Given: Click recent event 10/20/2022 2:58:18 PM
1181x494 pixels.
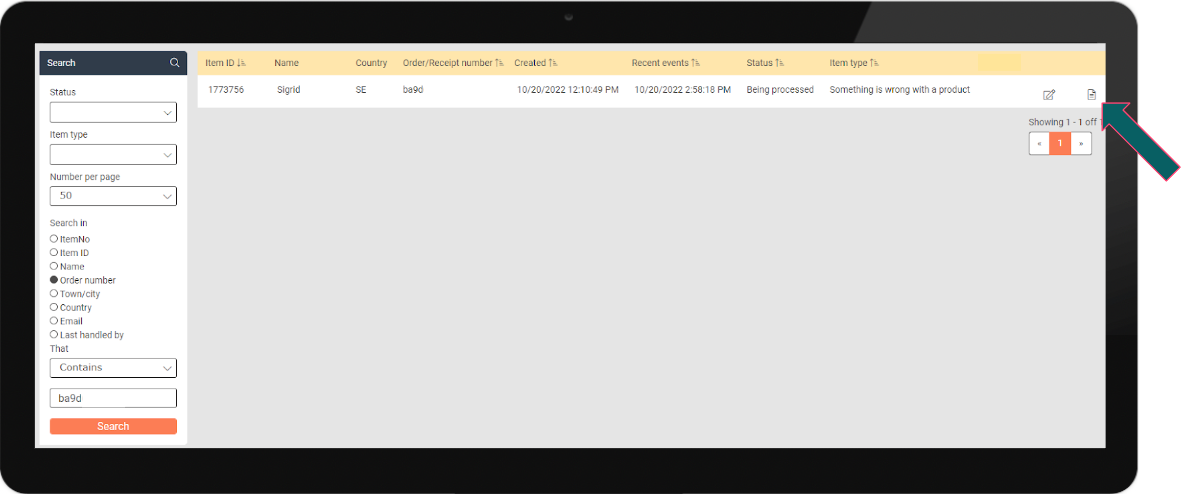Looking at the screenshot, I should tap(682, 90).
